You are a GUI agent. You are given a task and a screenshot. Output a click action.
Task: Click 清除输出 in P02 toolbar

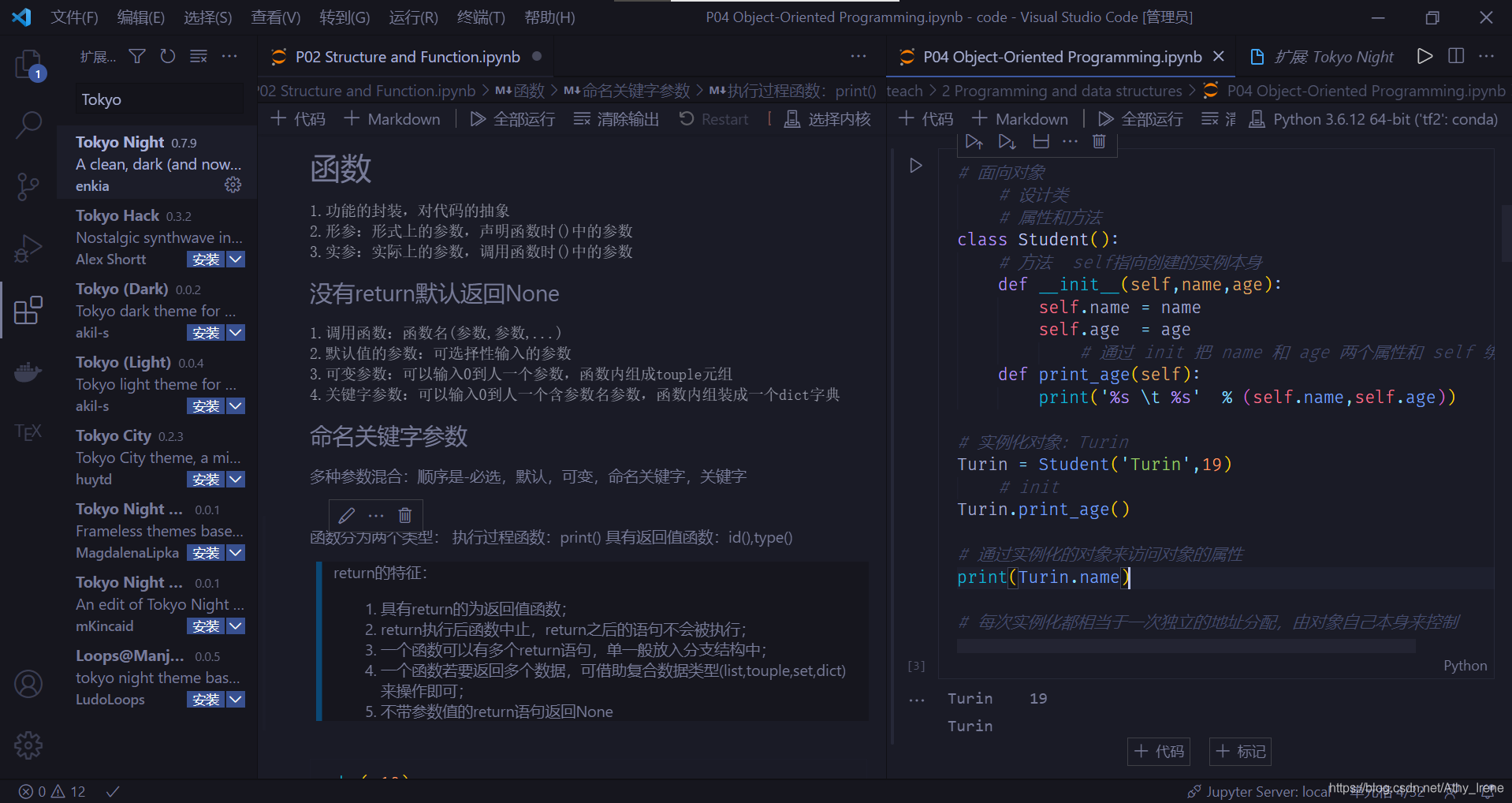tap(616, 119)
